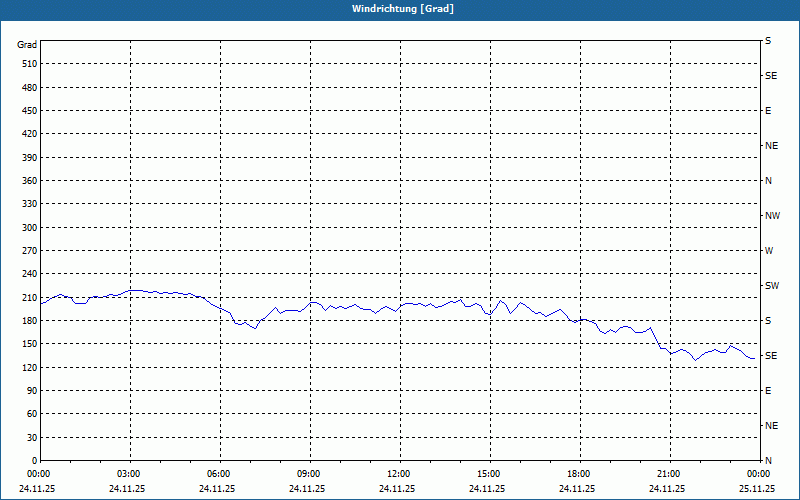
Task: Select the '18:00' time axis label
Action: [x=580, y=474]
